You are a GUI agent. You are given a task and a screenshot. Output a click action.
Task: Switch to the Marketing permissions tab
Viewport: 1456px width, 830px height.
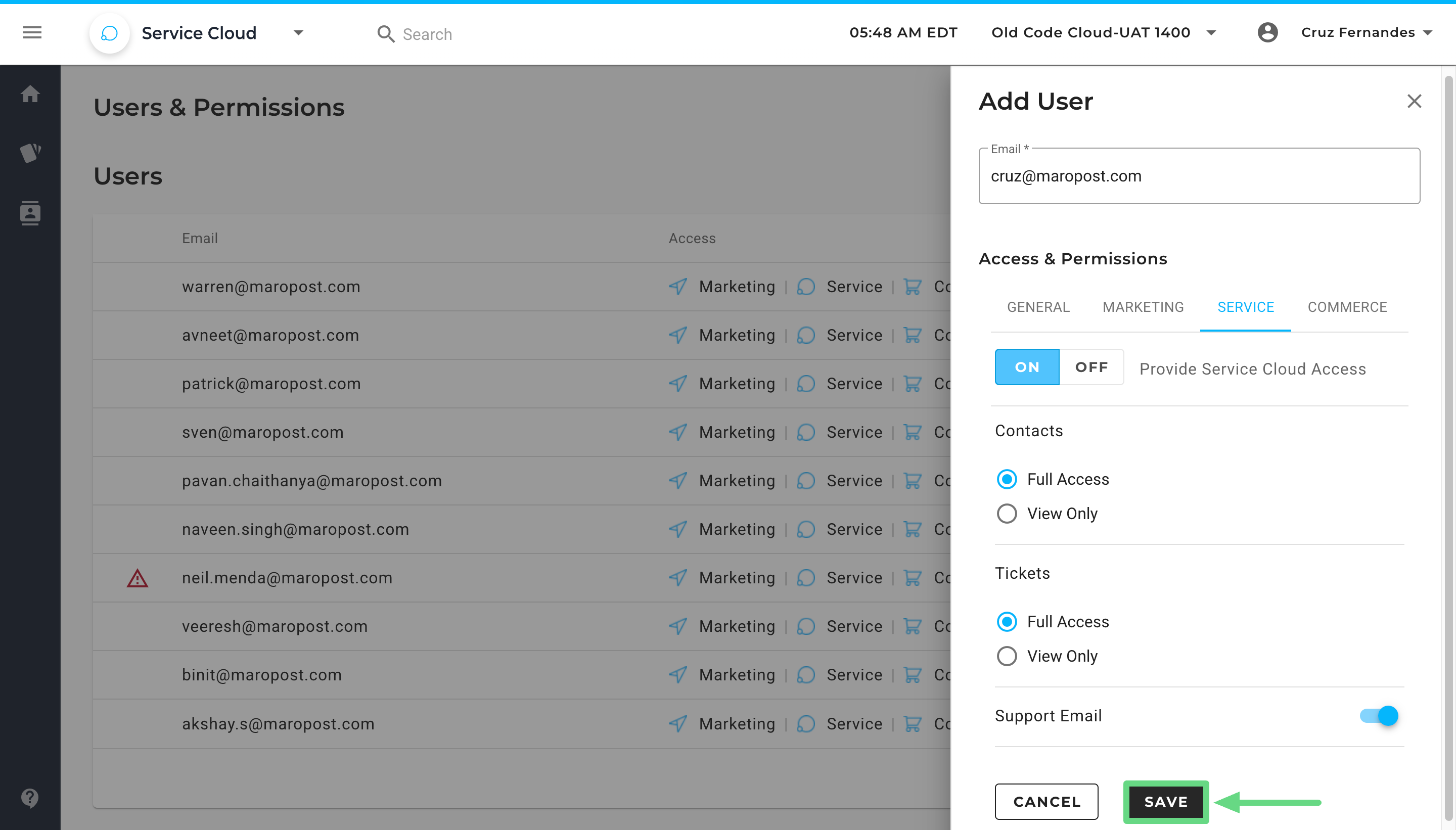[x=1143, y=307]
